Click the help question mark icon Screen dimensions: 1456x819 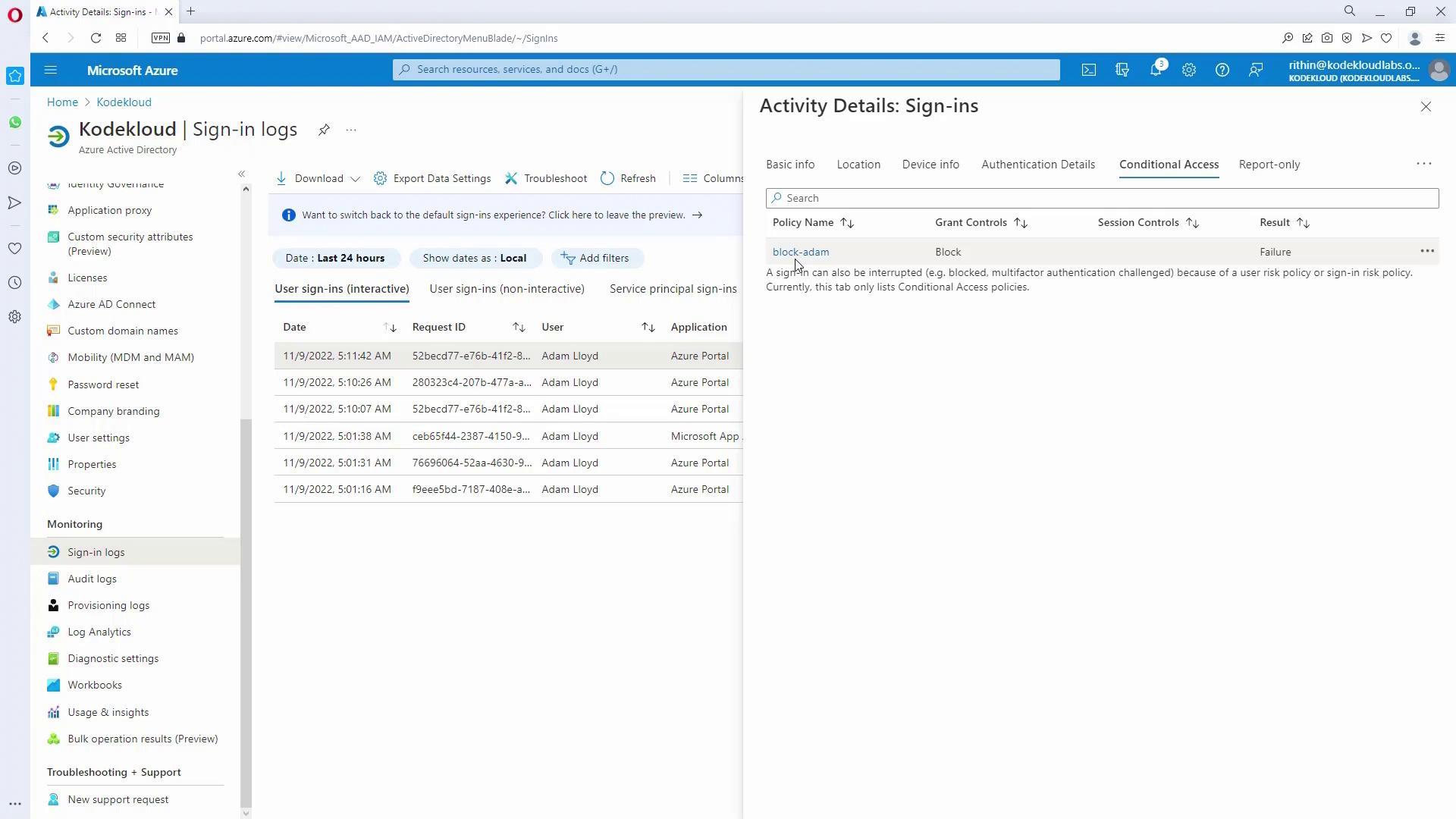(1222, 70)
